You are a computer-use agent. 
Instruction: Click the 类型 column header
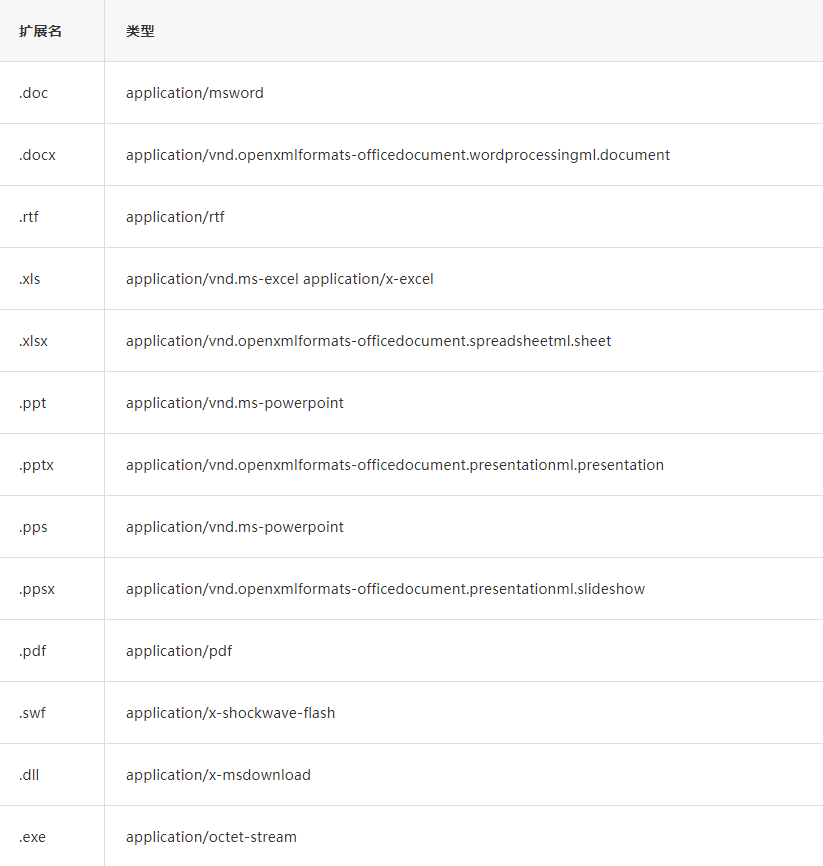tap(140, 31)
